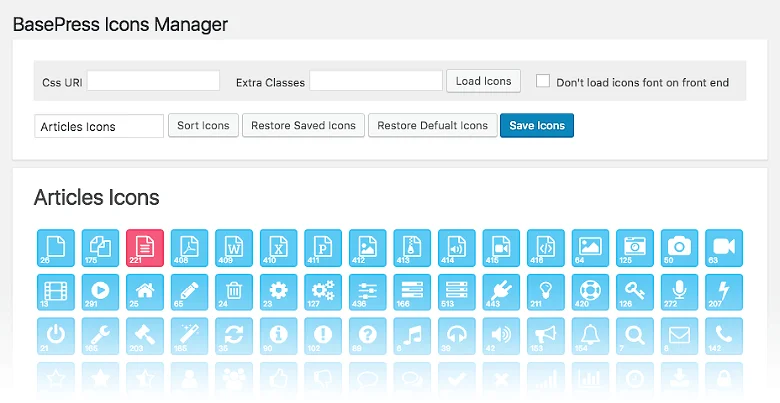Click the video file icon 415
The image size is (780, 403).
tap(501, 248)
